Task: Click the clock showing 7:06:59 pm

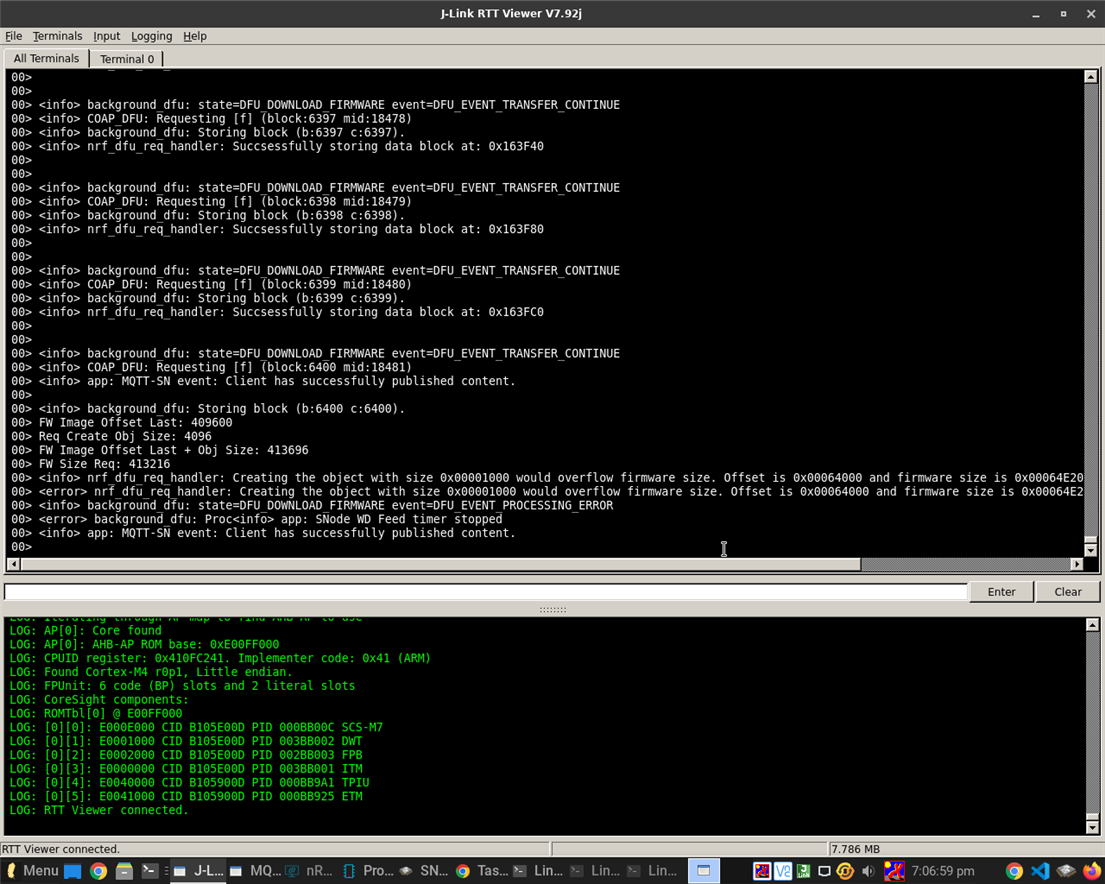Action: (x=943, y=871)
